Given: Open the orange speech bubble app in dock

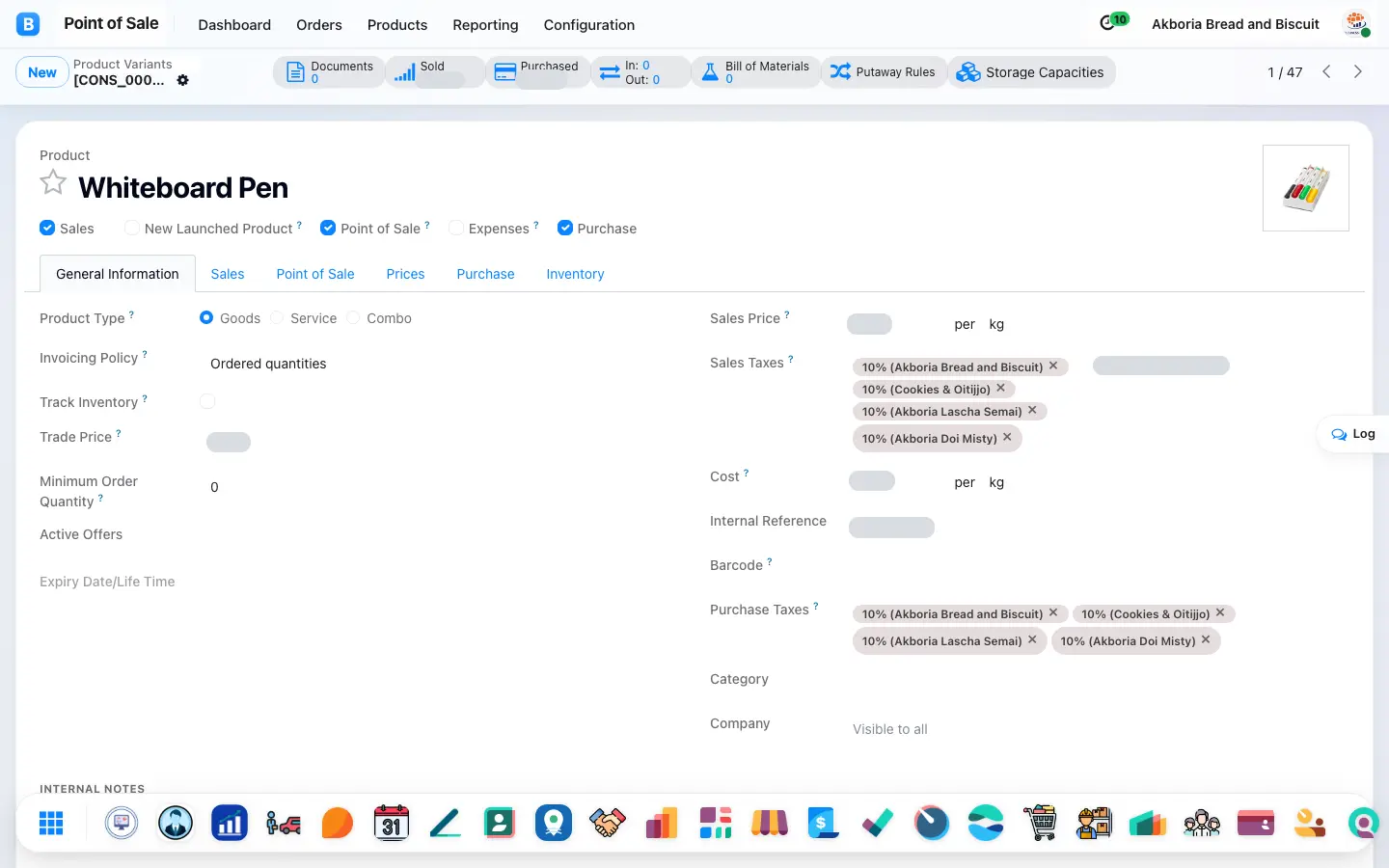Looking at the screenshot, I should click(x=338, y=823).
